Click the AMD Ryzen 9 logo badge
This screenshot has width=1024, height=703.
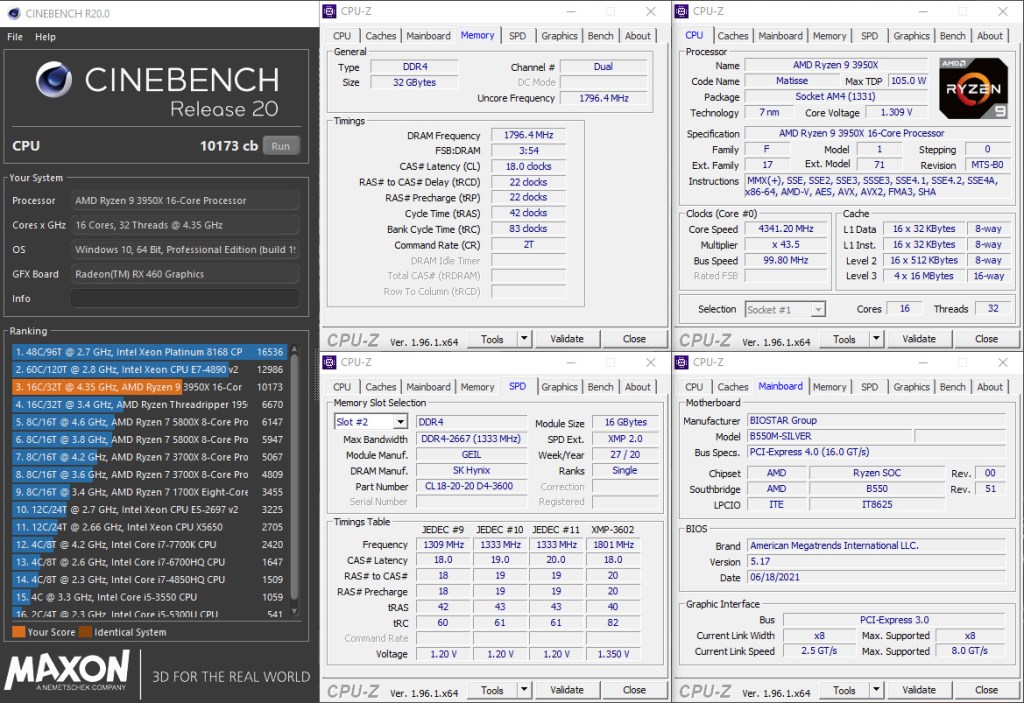click(x=973, y=89)
